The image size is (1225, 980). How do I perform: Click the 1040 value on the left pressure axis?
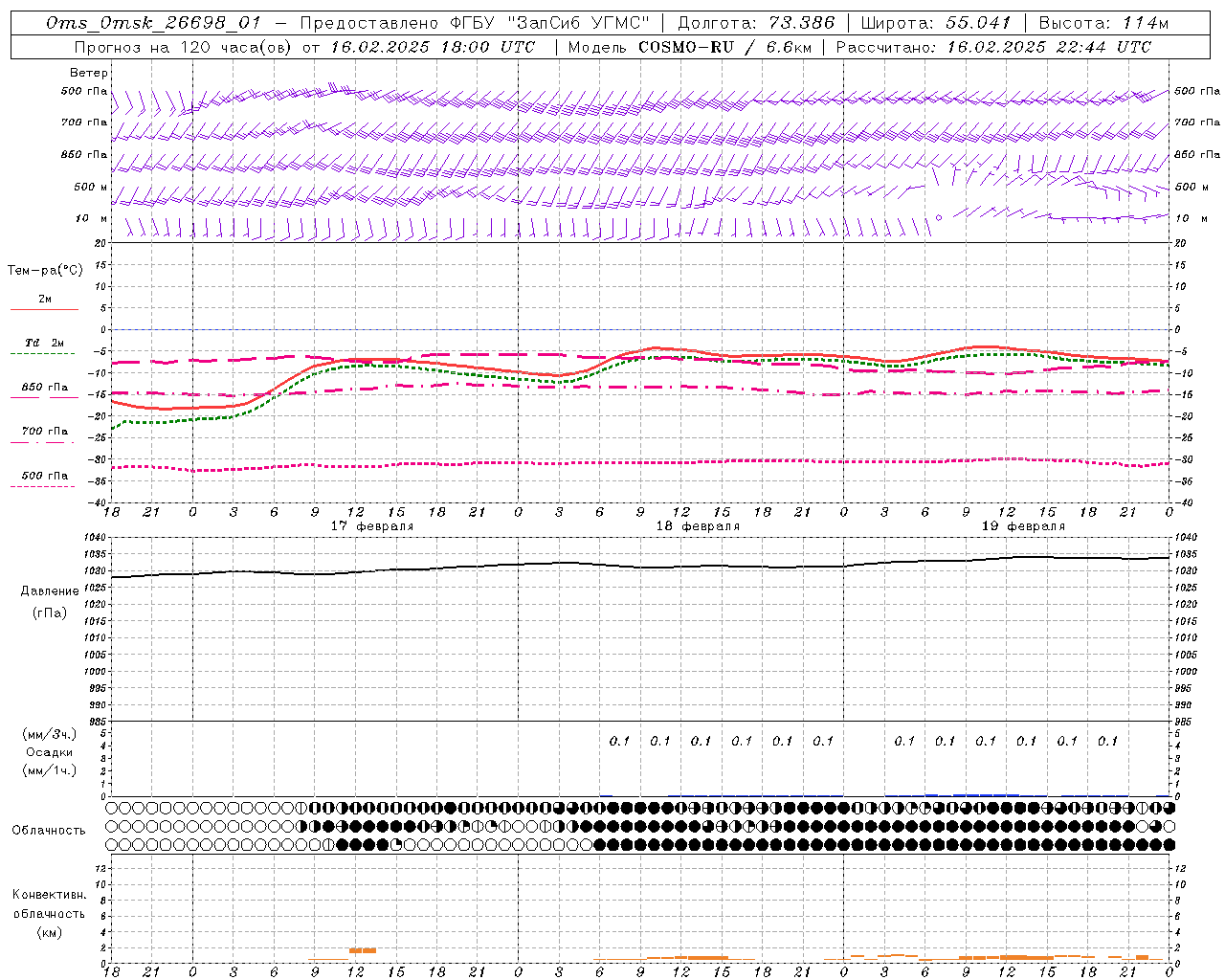point(96,538)
